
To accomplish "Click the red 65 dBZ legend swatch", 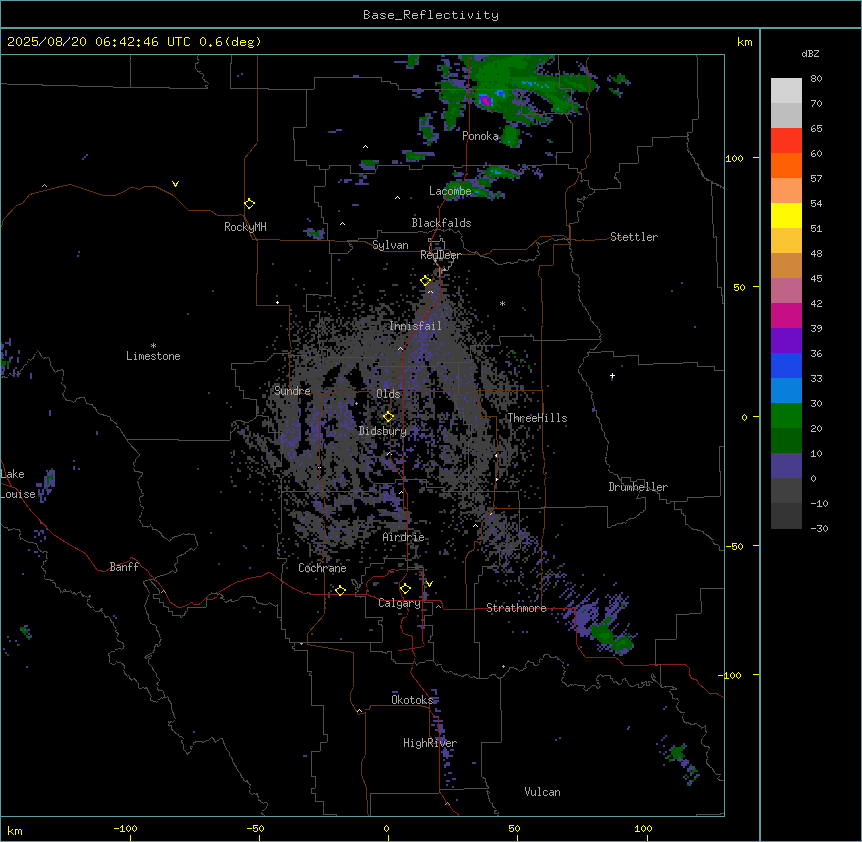I will pos(786,140).
